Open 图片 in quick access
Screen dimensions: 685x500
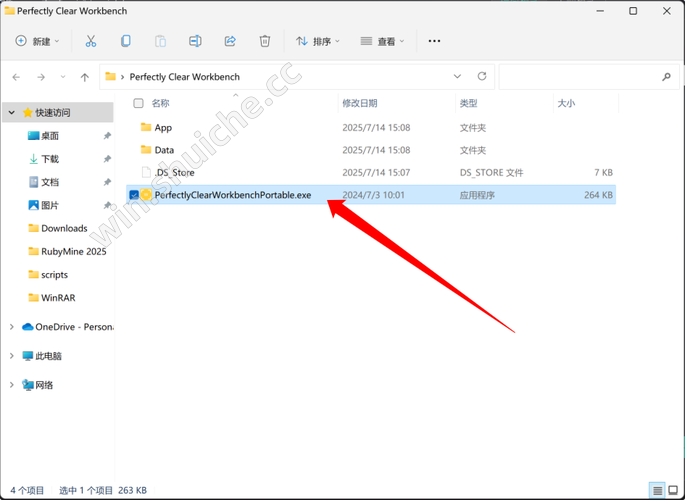[x=50, y=205]
